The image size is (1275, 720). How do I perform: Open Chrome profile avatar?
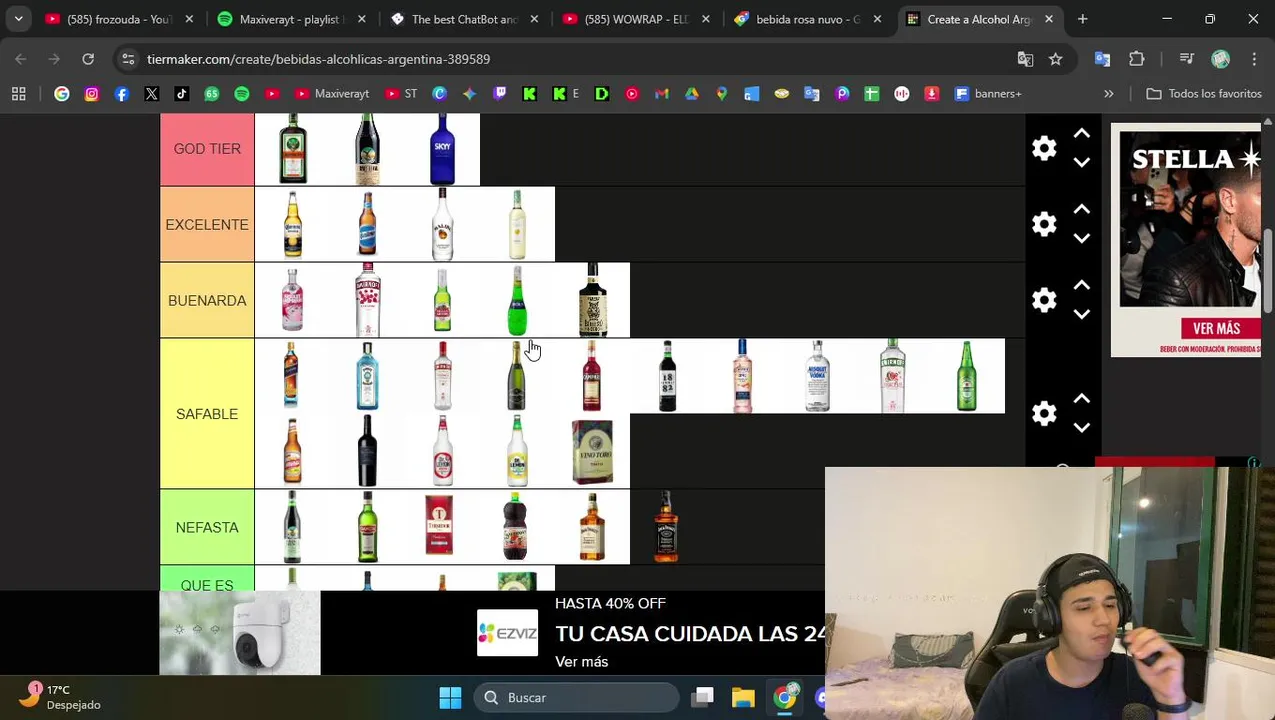[1220, 59]
